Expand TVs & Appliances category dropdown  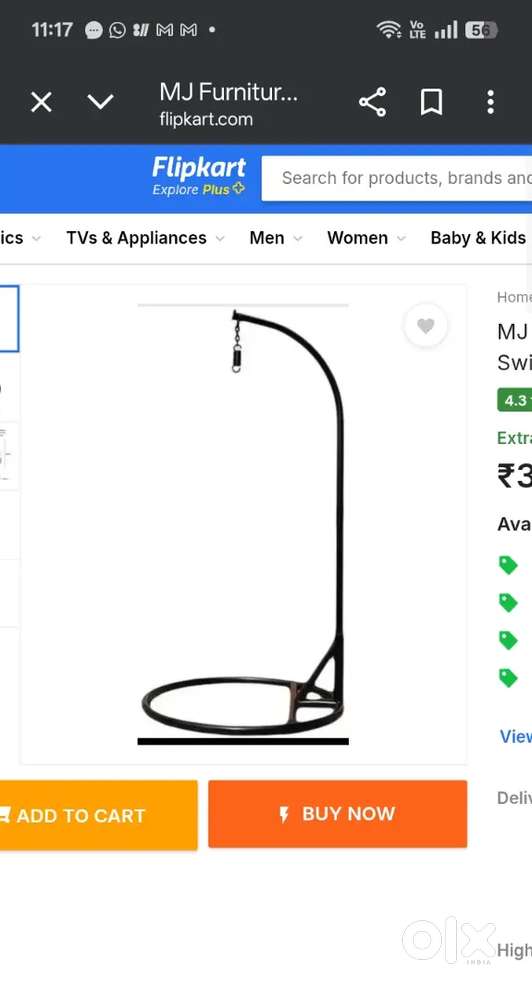pyautogui.click(x=145, y=238)
